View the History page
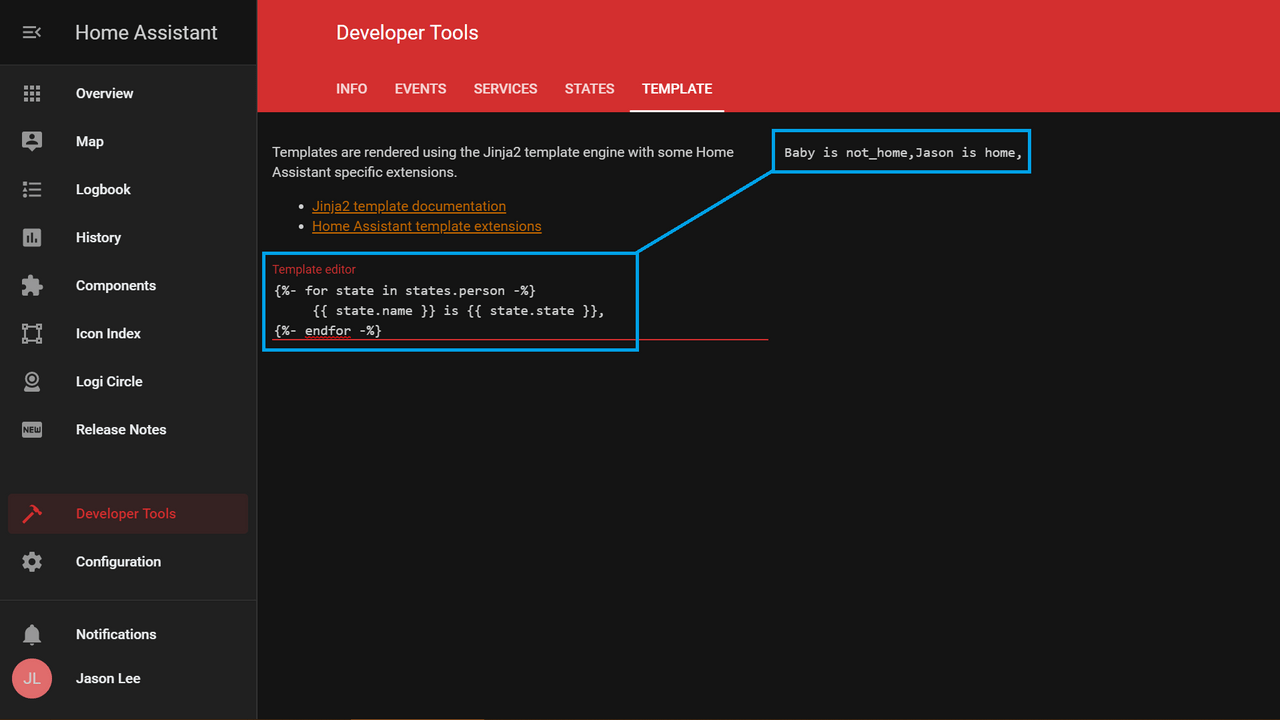 (x=128, y=237)
